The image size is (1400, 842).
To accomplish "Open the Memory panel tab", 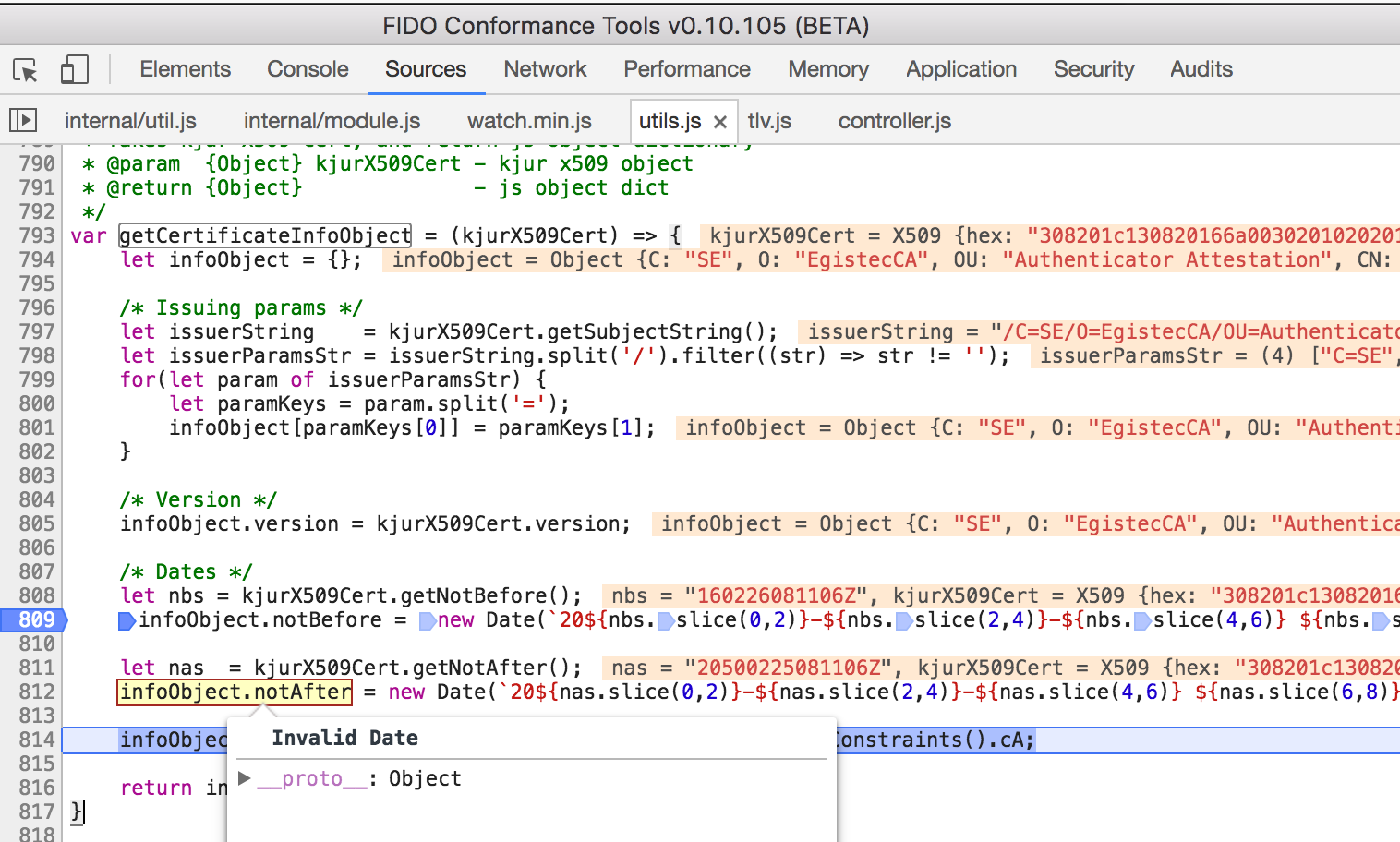I will tap(828, 69).
